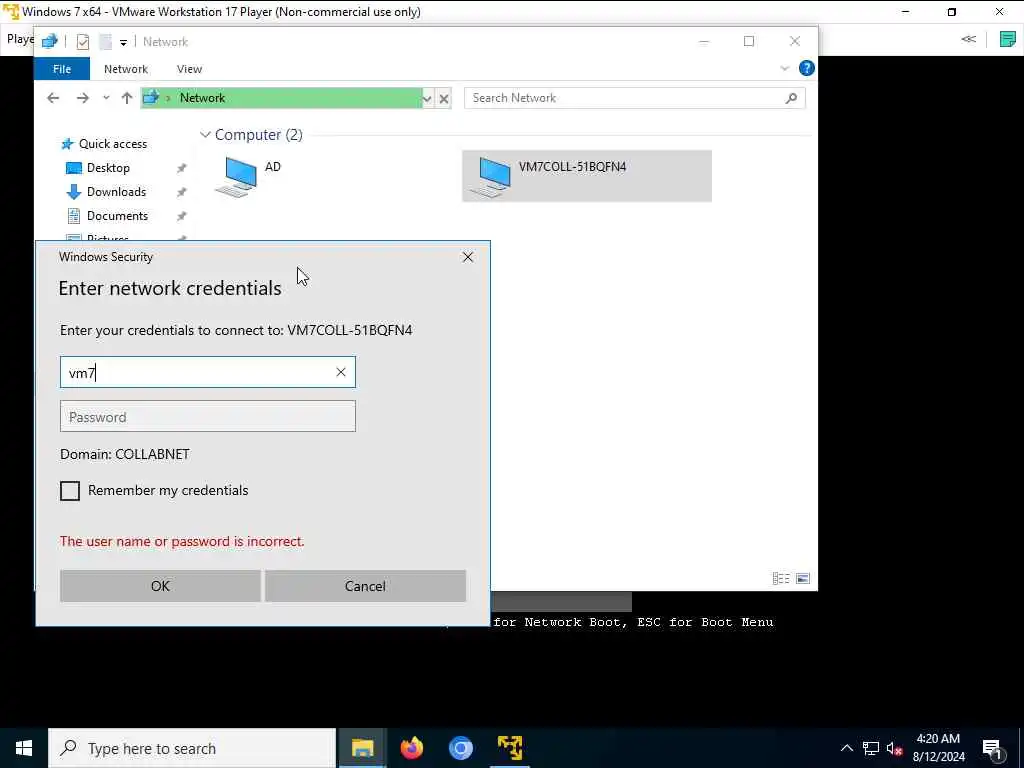Click VMware chevron to collapse toolbar
Screen dimensions: 1024x768
coord(968,39)
